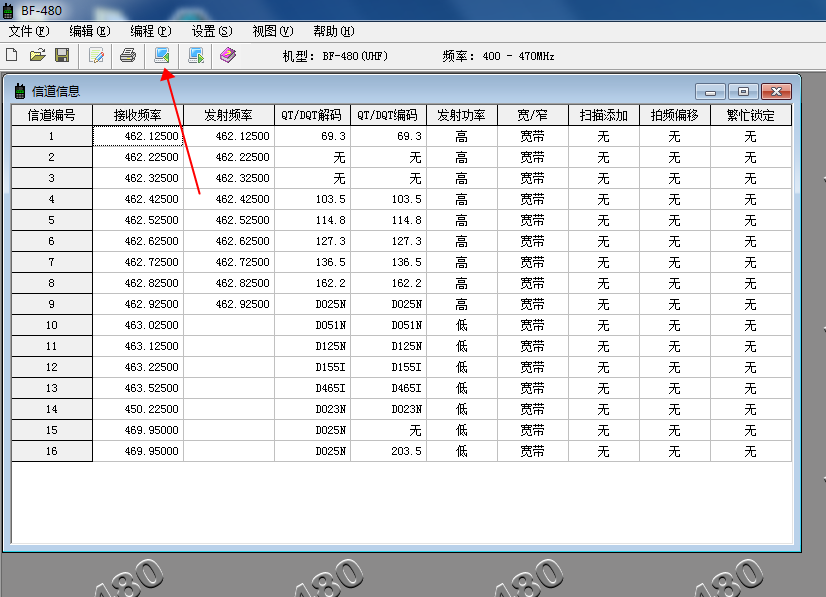This screenshot has width=826, height=597.
Task: Click QT/DQT decode cell 69.3
Action: pos(312,136)
